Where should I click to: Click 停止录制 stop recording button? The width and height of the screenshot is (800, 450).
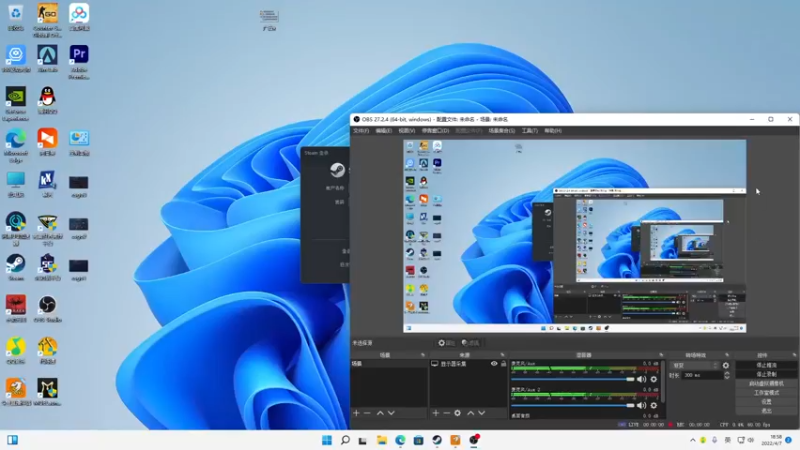pyautogui.click(x=766, y=374)
